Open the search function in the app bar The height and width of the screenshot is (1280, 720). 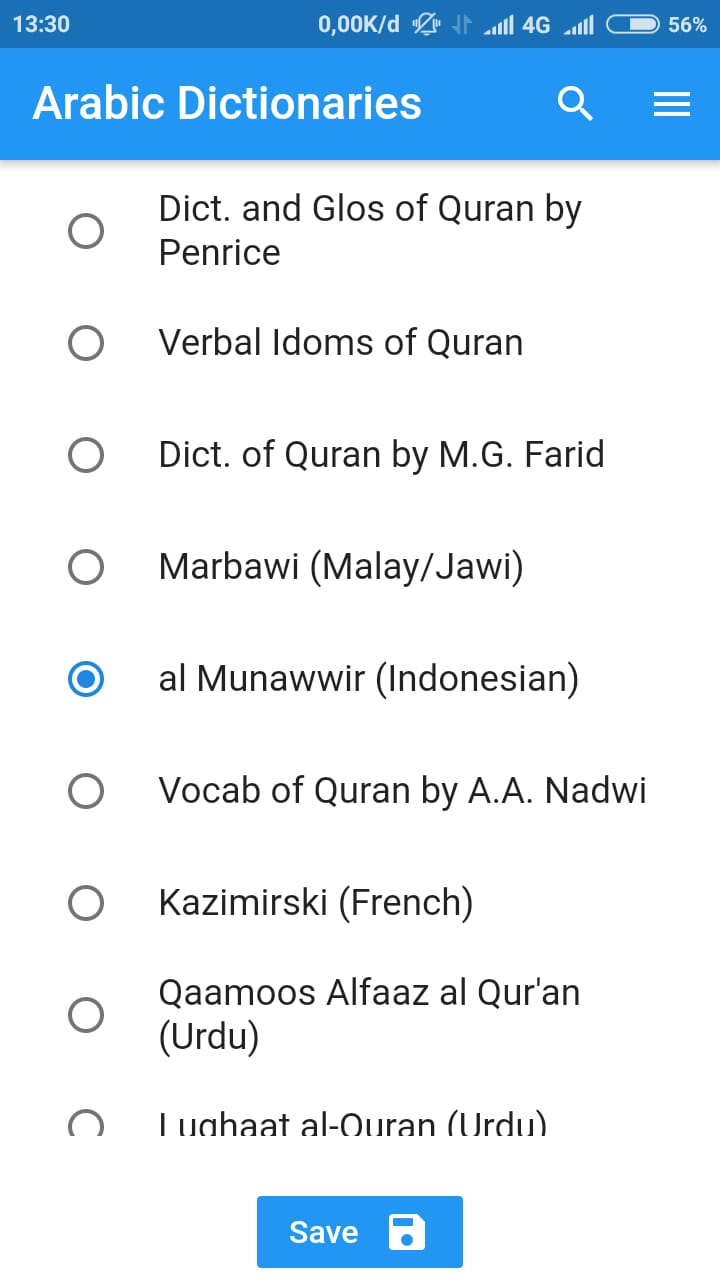(575, 103)
